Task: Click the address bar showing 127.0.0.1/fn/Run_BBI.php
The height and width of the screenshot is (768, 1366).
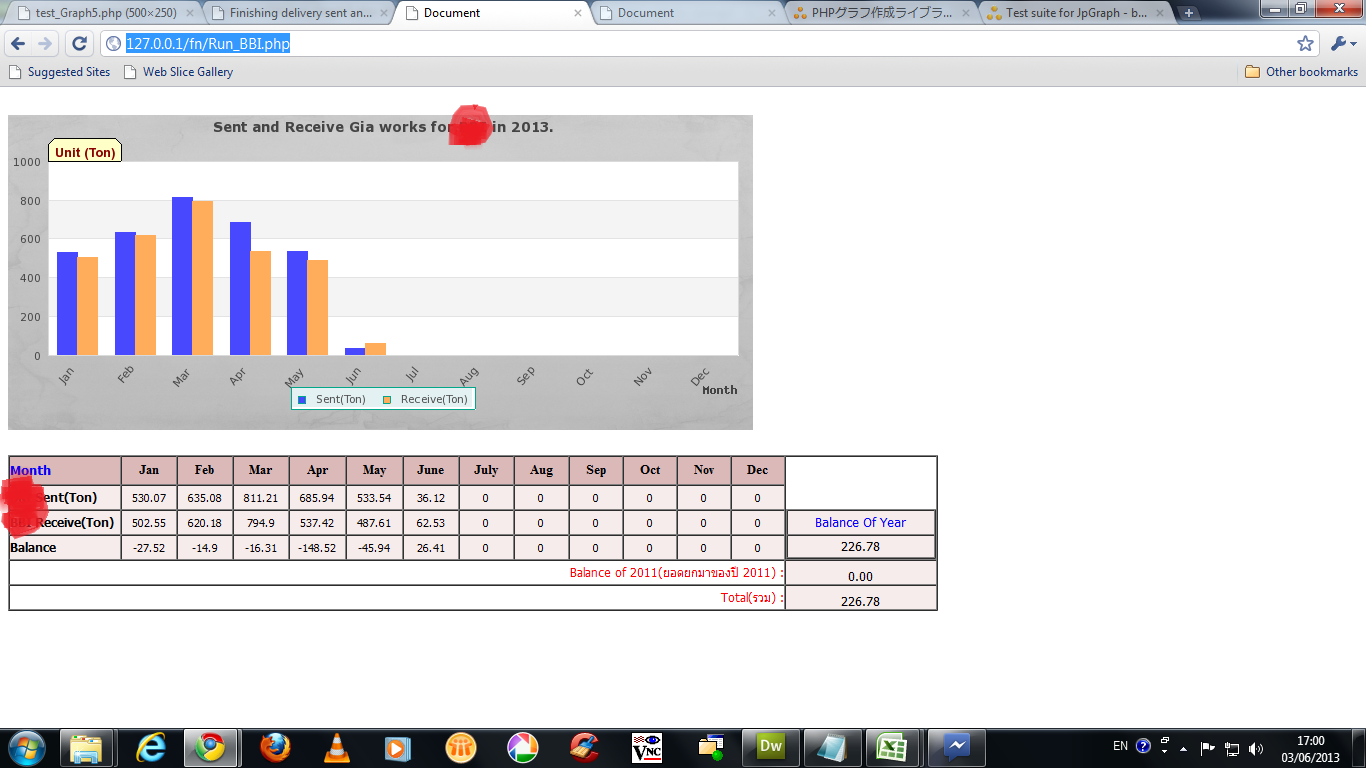Action: point(700,44)
